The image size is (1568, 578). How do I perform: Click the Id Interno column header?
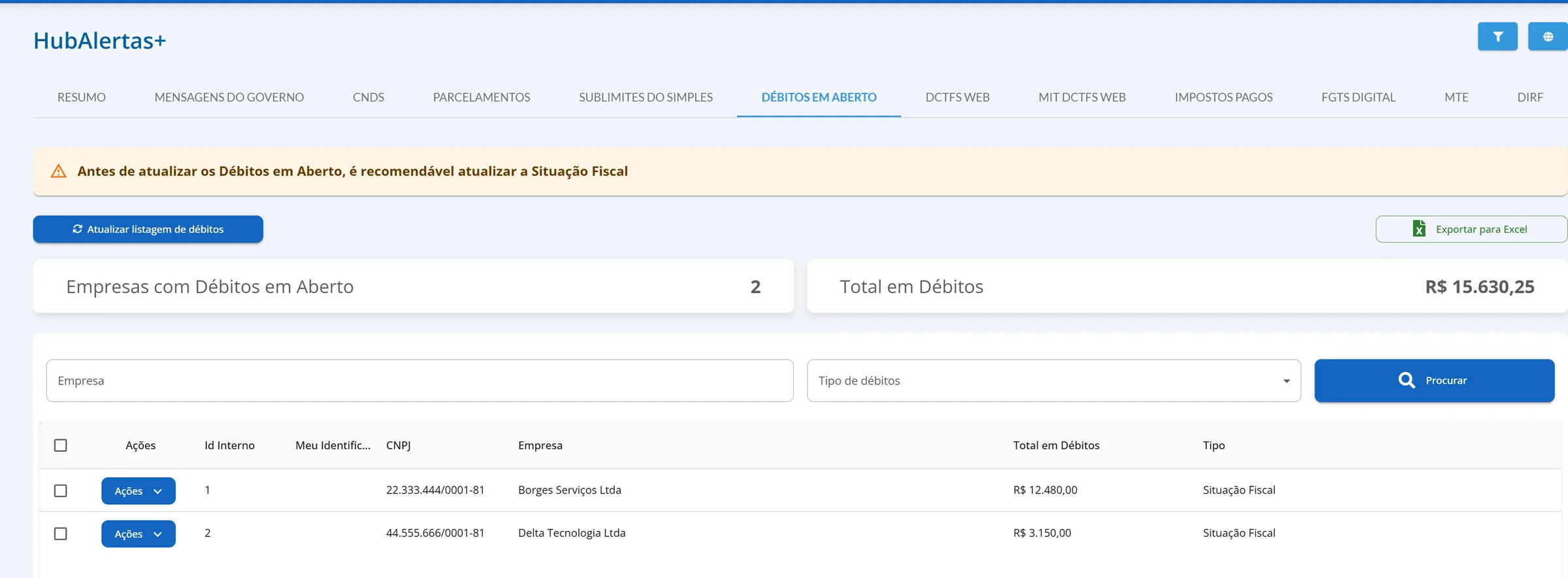tap(229, 445)
